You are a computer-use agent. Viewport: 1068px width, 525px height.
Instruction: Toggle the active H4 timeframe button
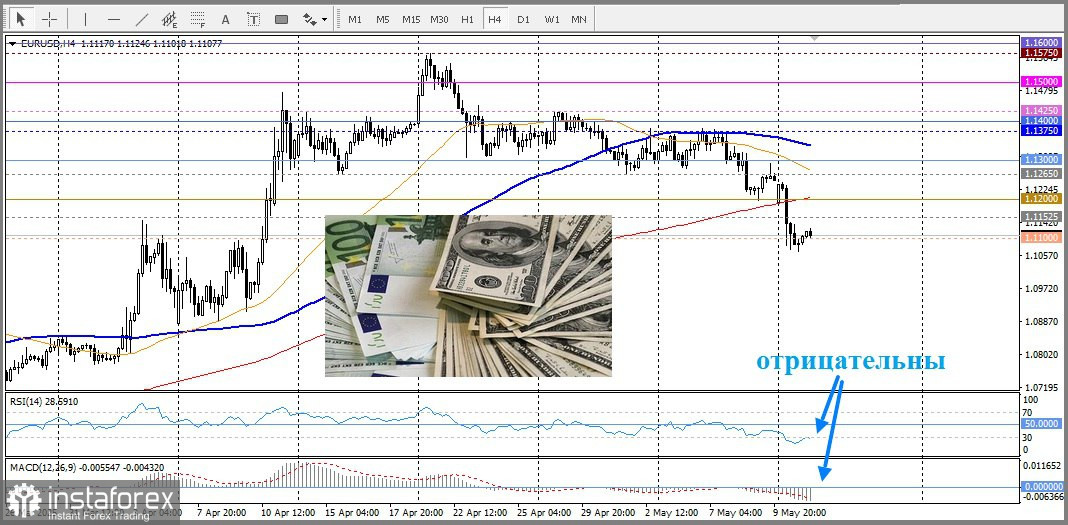point(494,19)
